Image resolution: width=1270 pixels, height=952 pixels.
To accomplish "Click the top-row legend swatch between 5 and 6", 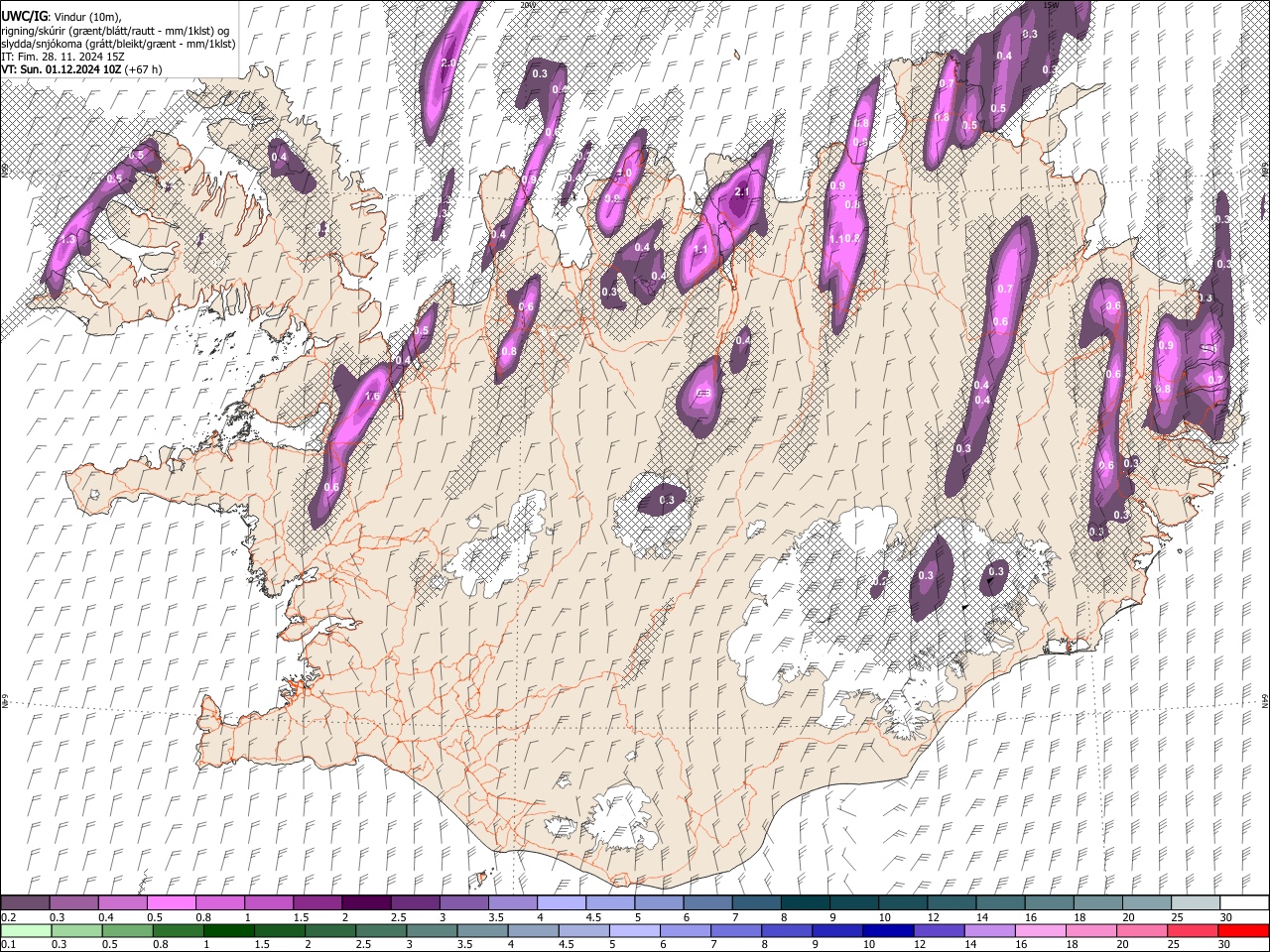I will pyautogui.click(x=659, y=902).
